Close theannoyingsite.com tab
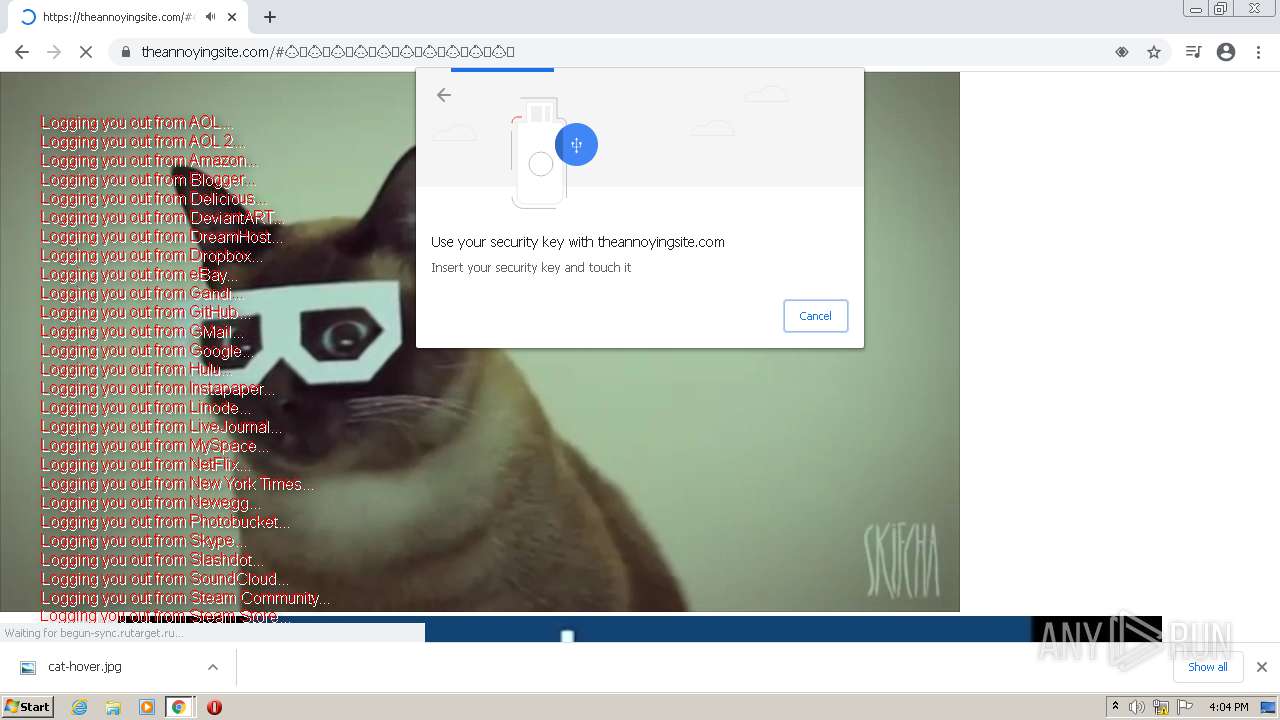The width and height of the screenshot is (1280, 720). click(232, 17)
